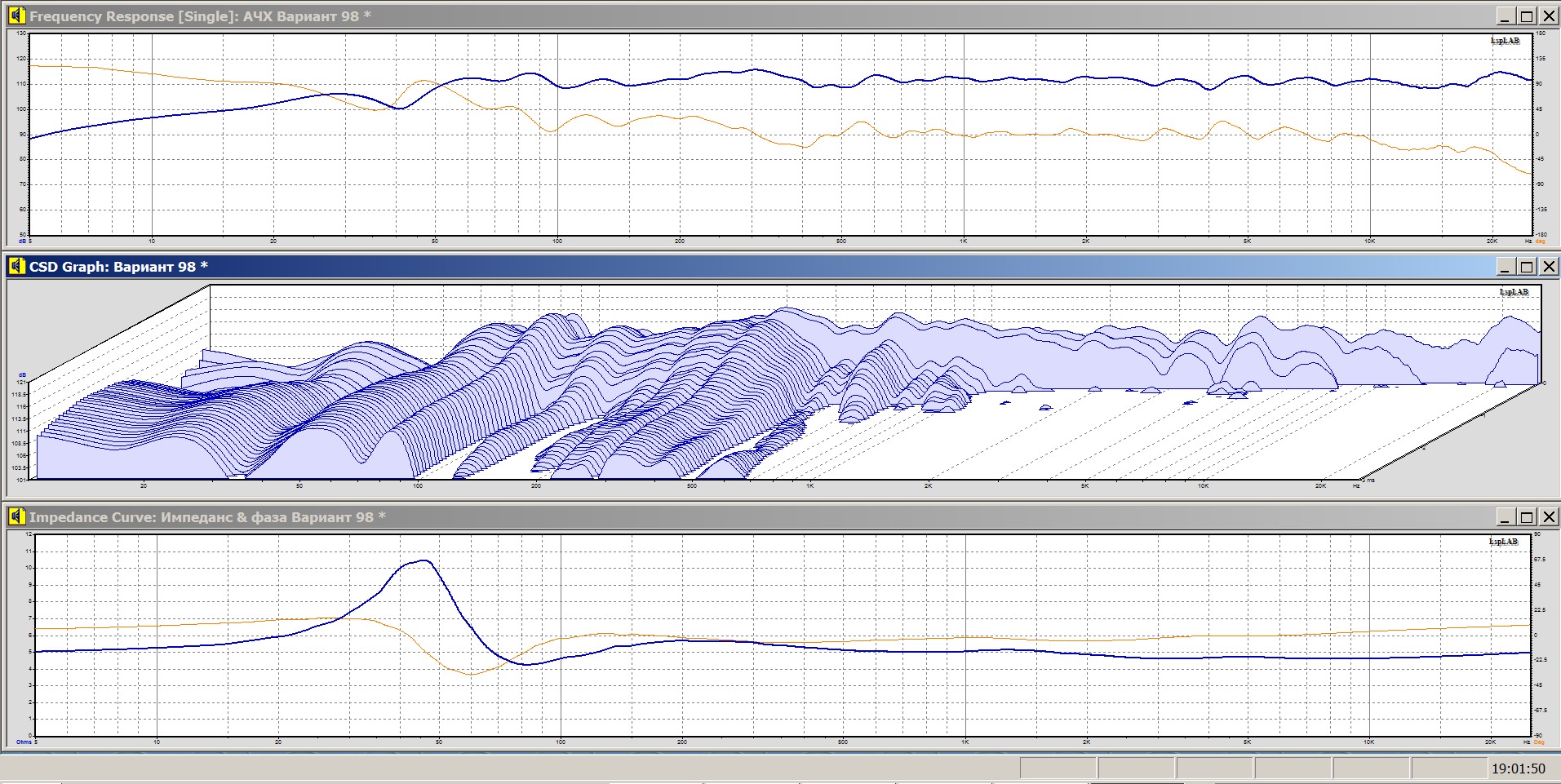Maximize the CSD Graph window
Viewport: 1561px width, 784px height.
point(1527,267)
